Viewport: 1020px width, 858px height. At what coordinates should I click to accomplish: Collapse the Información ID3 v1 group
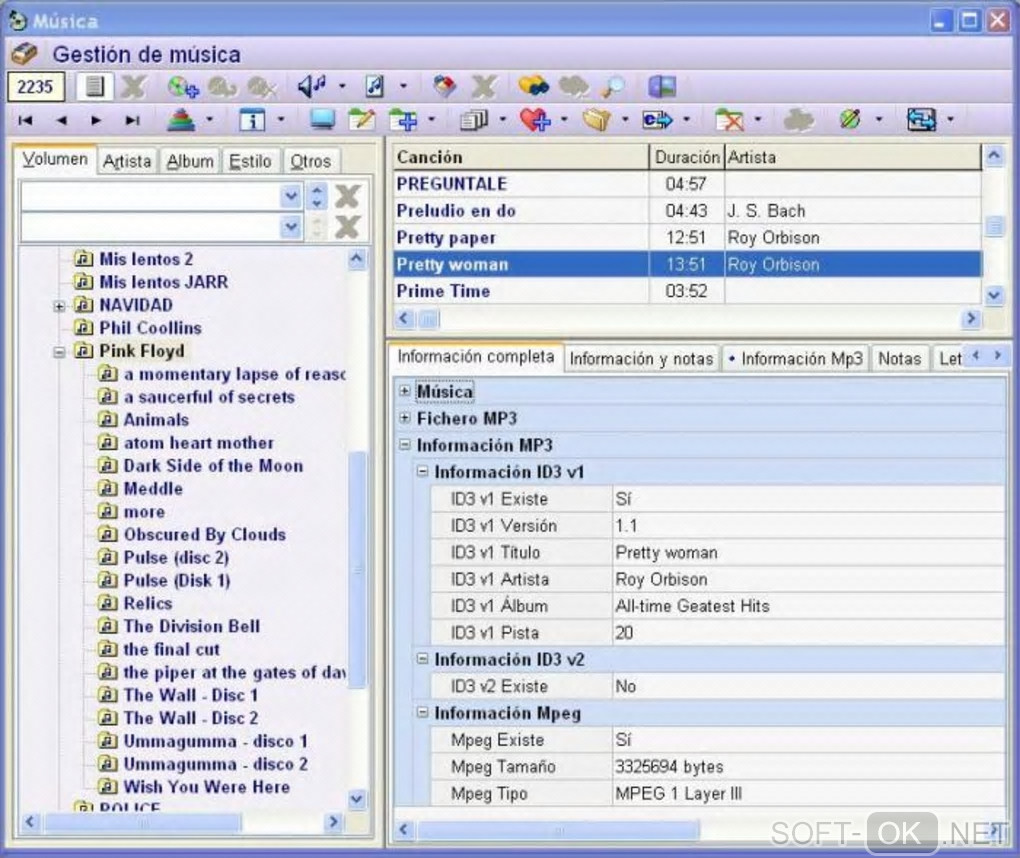point(422,472)
